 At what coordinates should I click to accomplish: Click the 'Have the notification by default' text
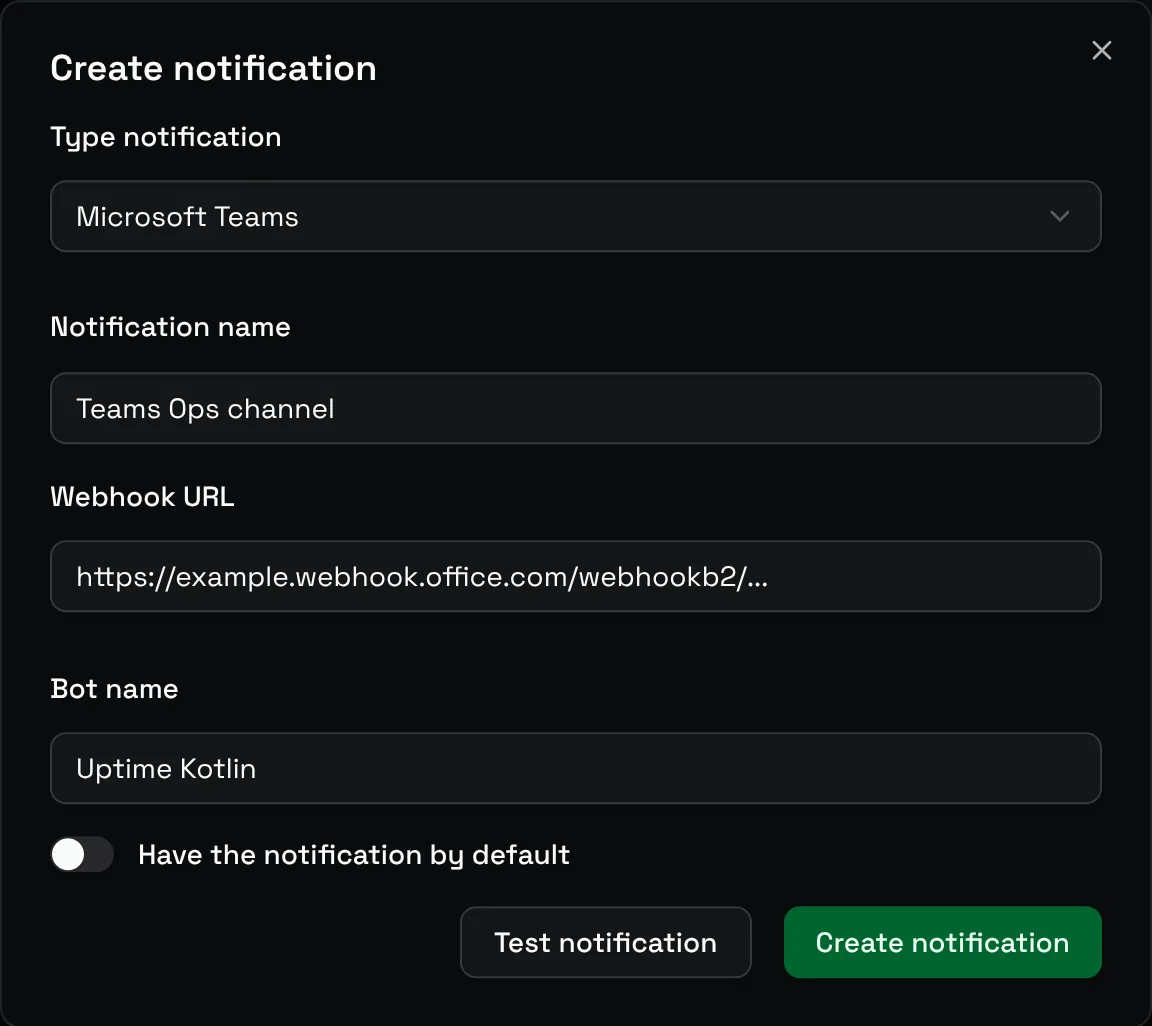point(354,855)
